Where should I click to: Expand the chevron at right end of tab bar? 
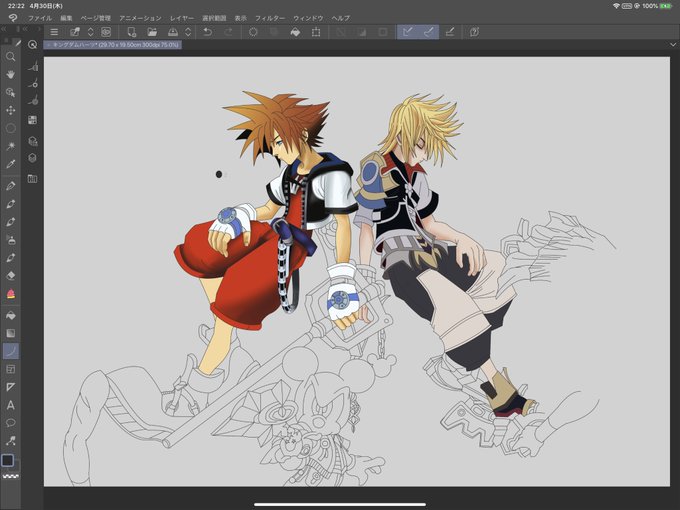click(x=673, y=45)
